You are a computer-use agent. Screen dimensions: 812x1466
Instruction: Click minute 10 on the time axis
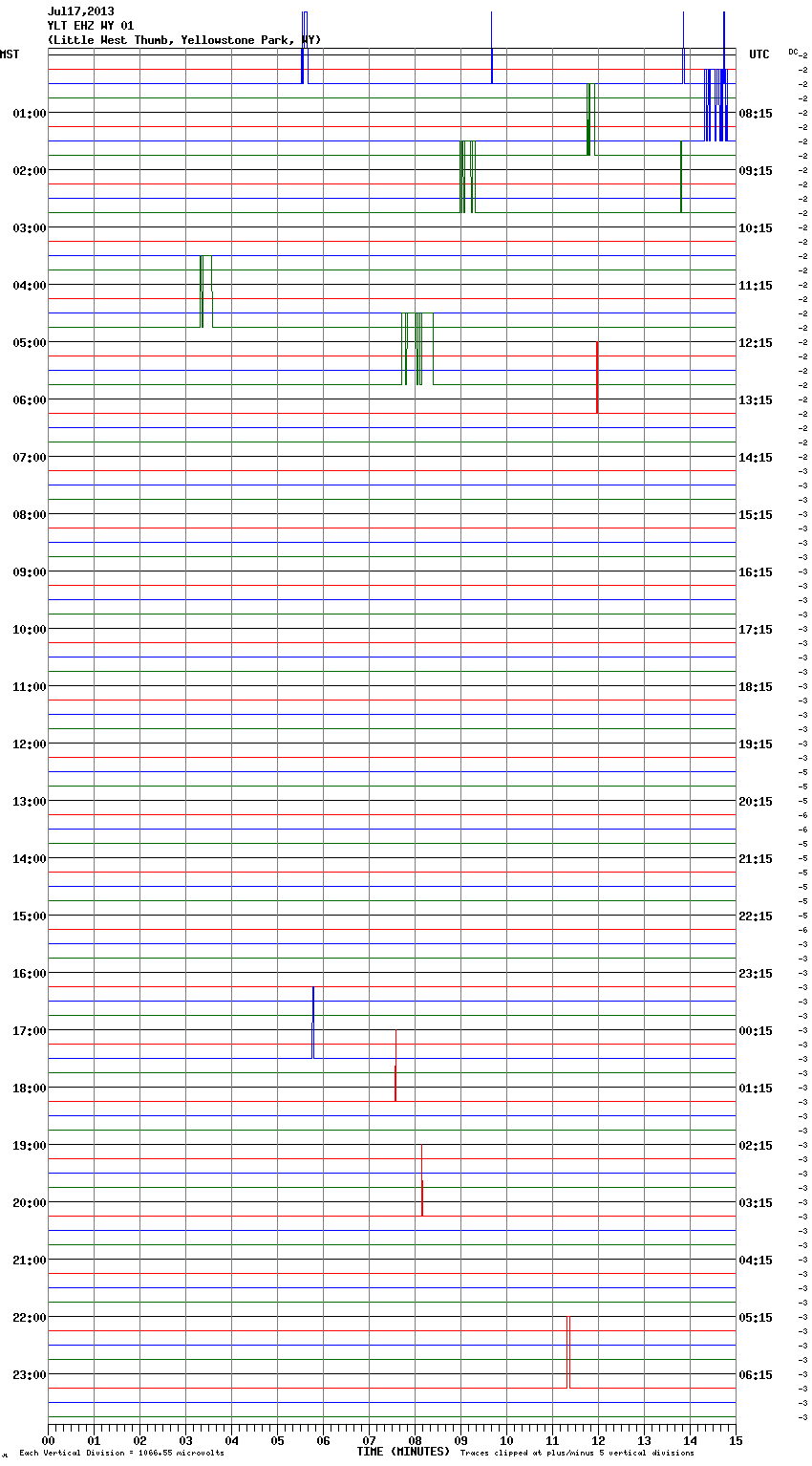[506, 1440]
